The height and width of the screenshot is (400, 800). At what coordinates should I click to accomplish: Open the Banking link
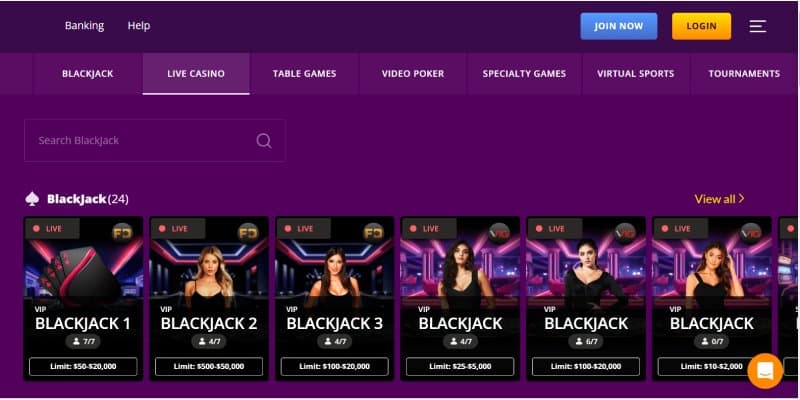[x=84, y=26]
